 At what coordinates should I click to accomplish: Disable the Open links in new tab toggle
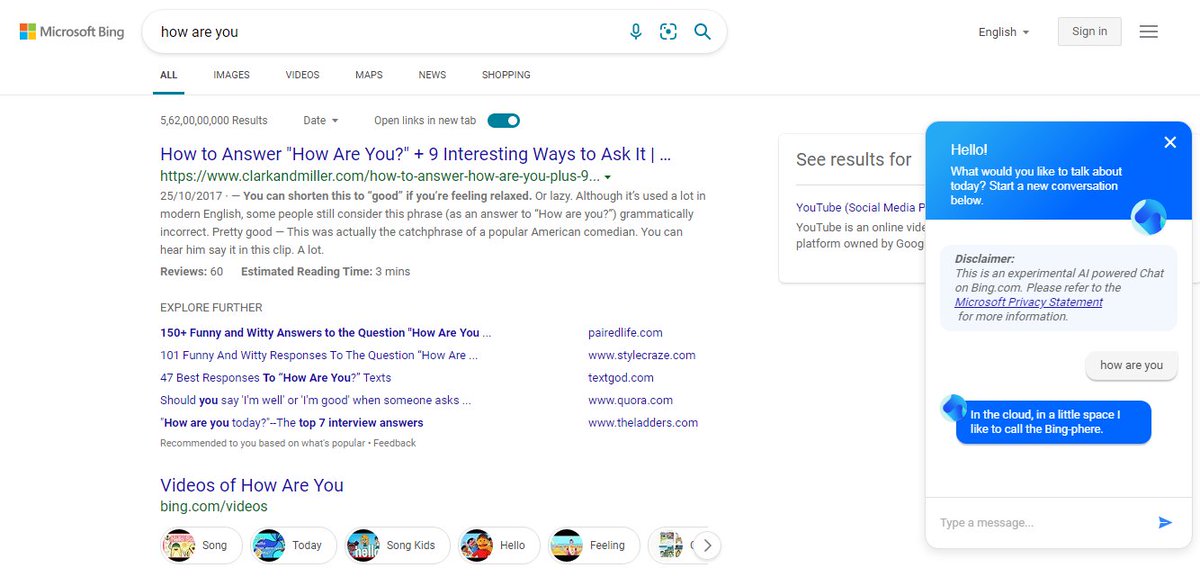point(503,119)
